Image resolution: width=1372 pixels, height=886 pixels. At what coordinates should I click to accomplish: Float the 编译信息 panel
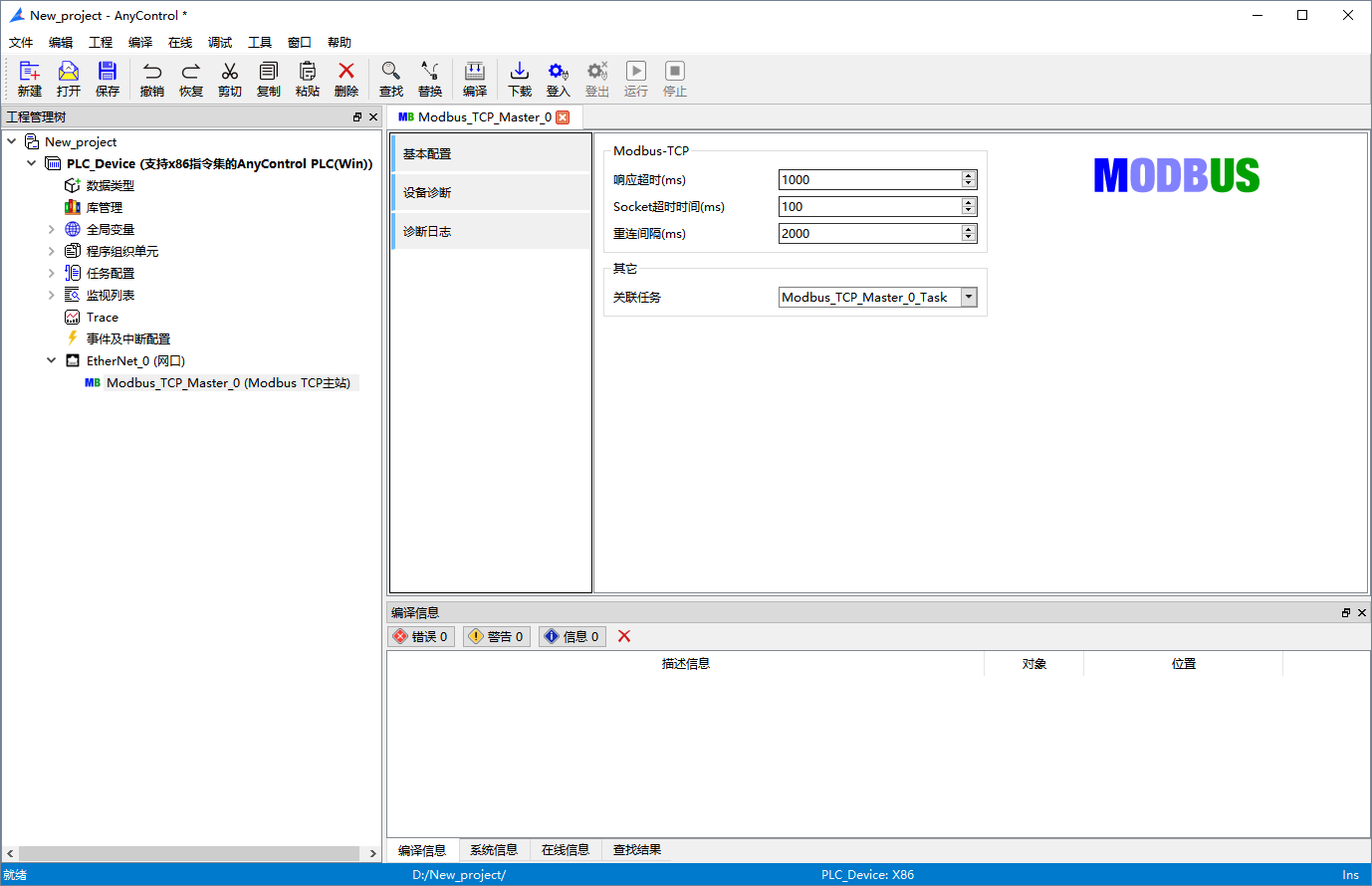[x=1346, y=612]
